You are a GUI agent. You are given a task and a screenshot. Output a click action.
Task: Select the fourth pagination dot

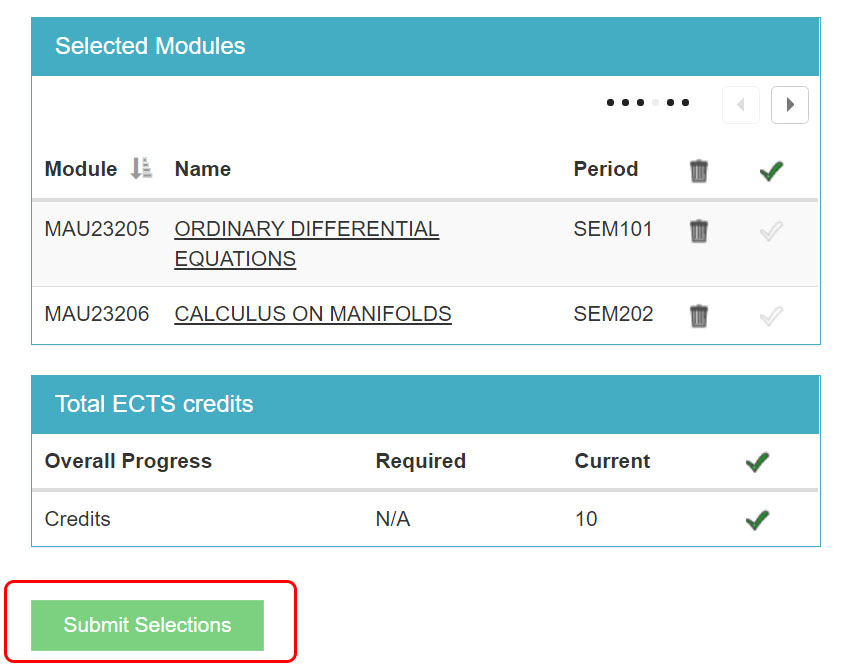pyautogui.click(x=655, y=102)
